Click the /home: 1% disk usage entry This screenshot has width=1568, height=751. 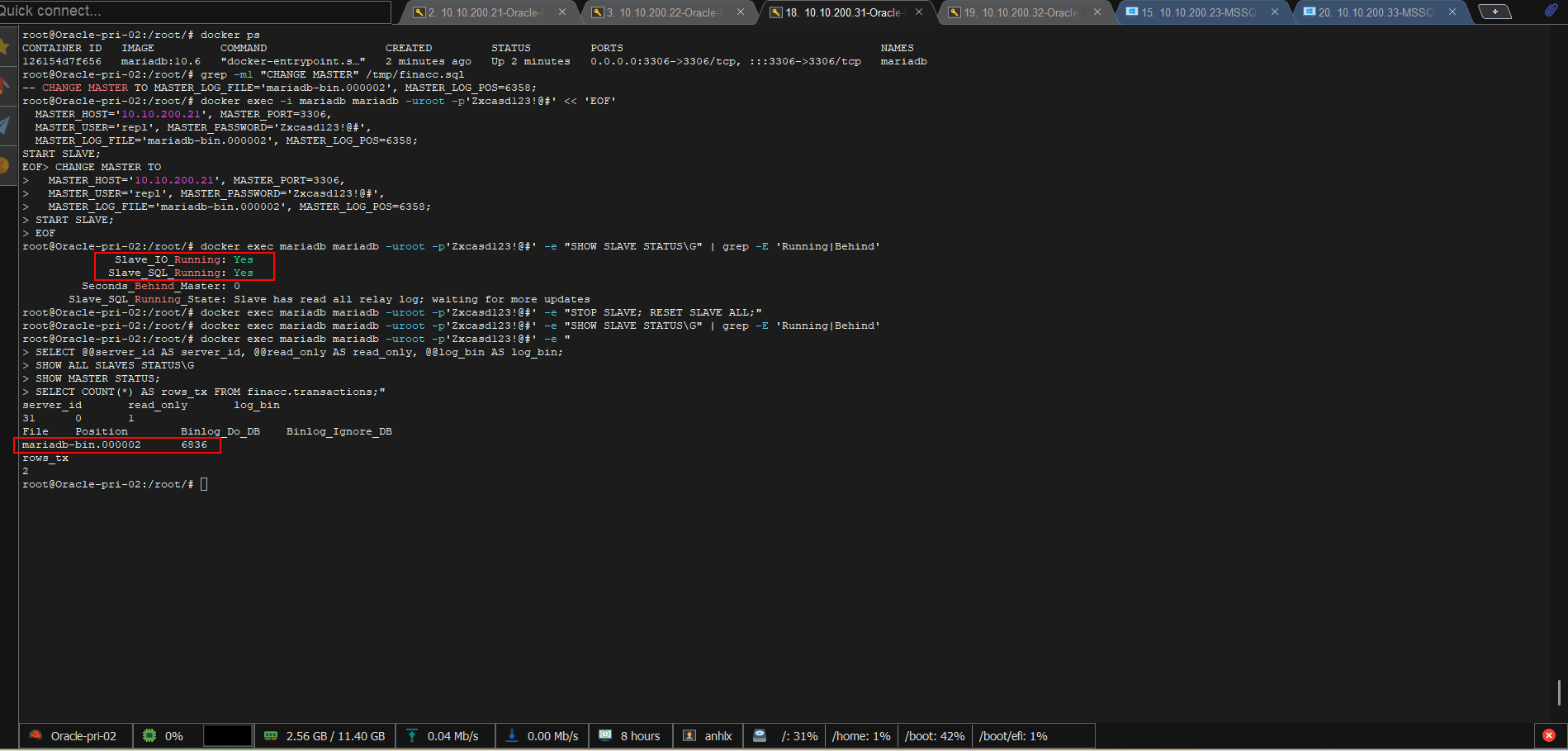861,736
